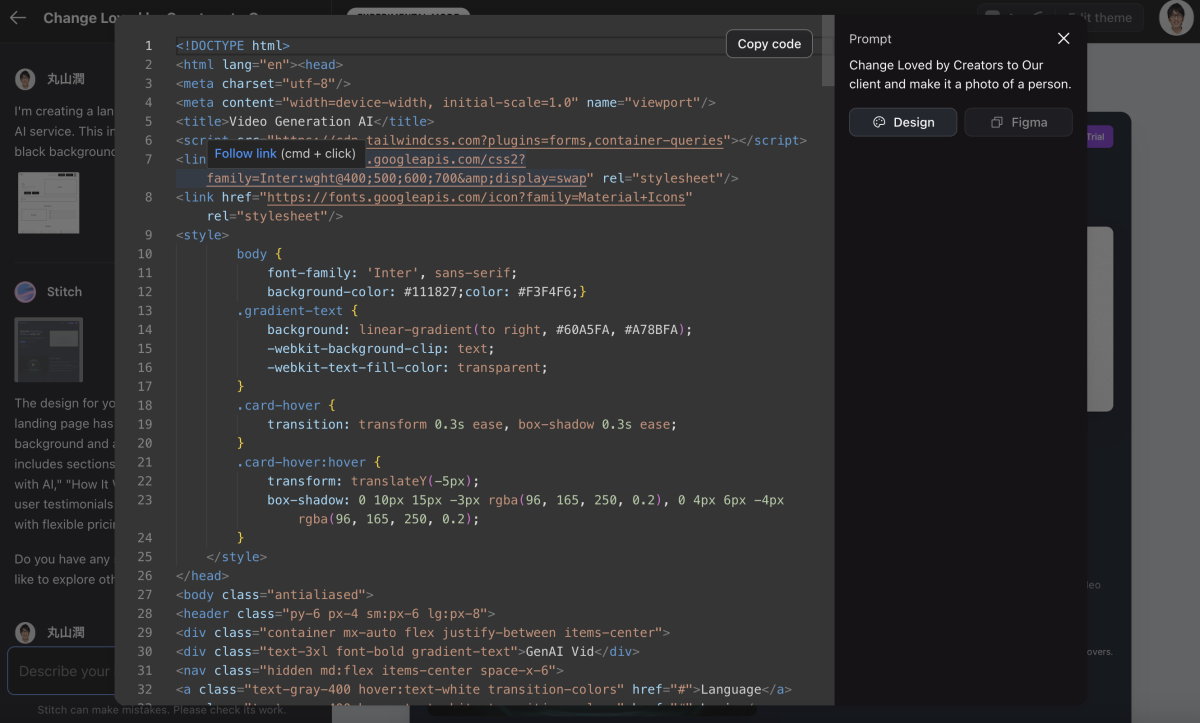Open the wireframe thumbnail attachment
The width and height of the screenshot is (1200, 723).
click(x=48, y=202)
